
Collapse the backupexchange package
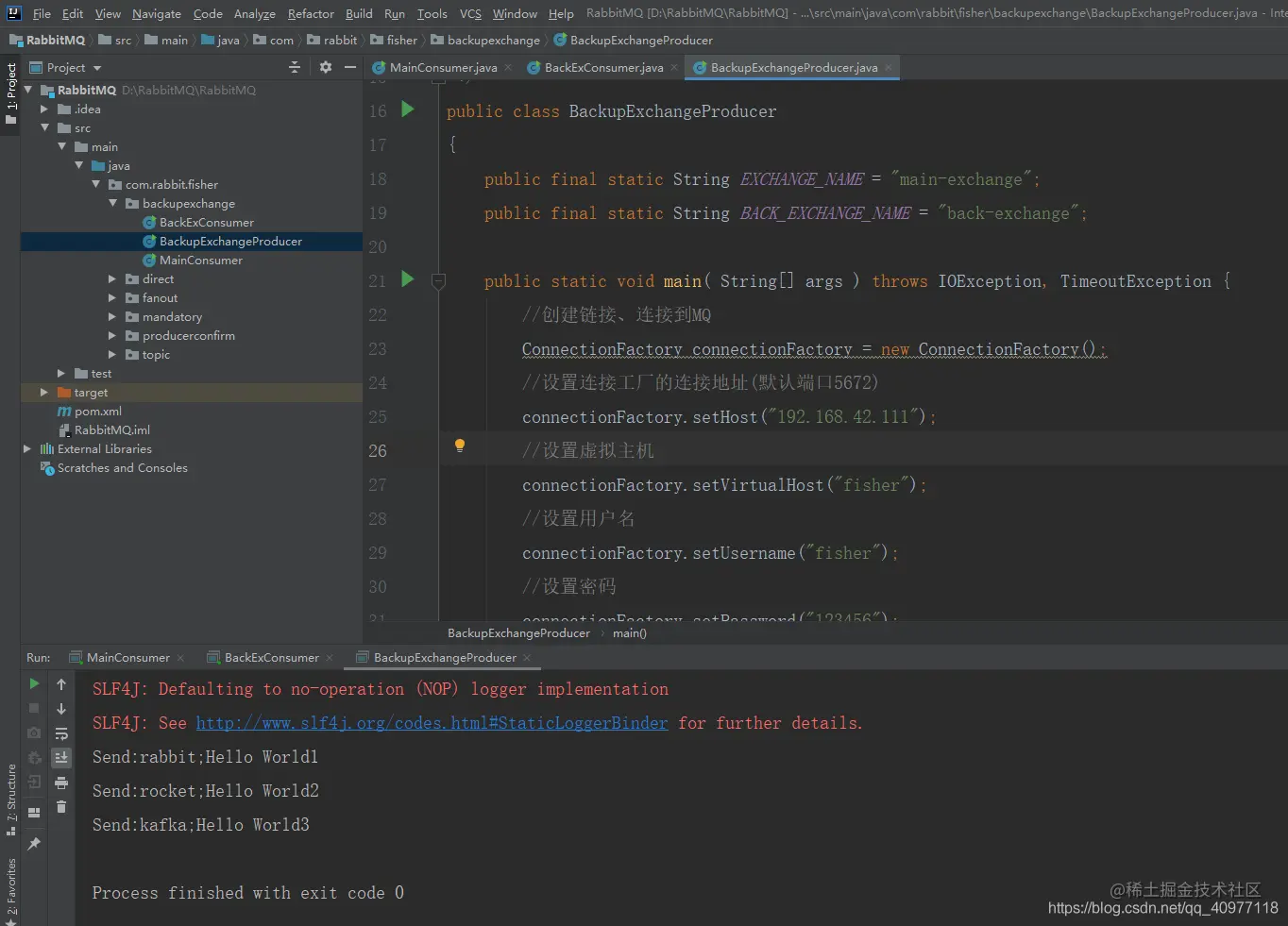[112, 203]
